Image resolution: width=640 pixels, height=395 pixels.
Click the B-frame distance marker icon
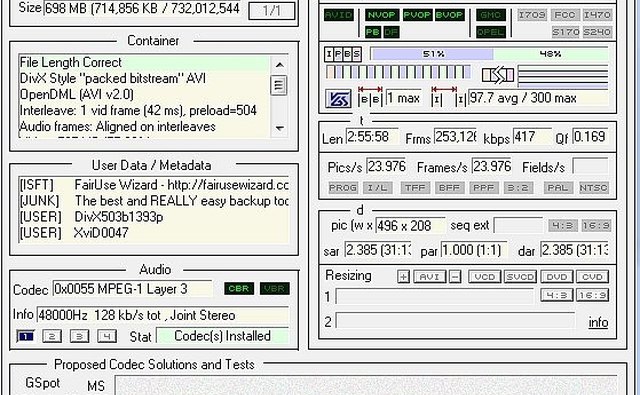coord(370,96)
